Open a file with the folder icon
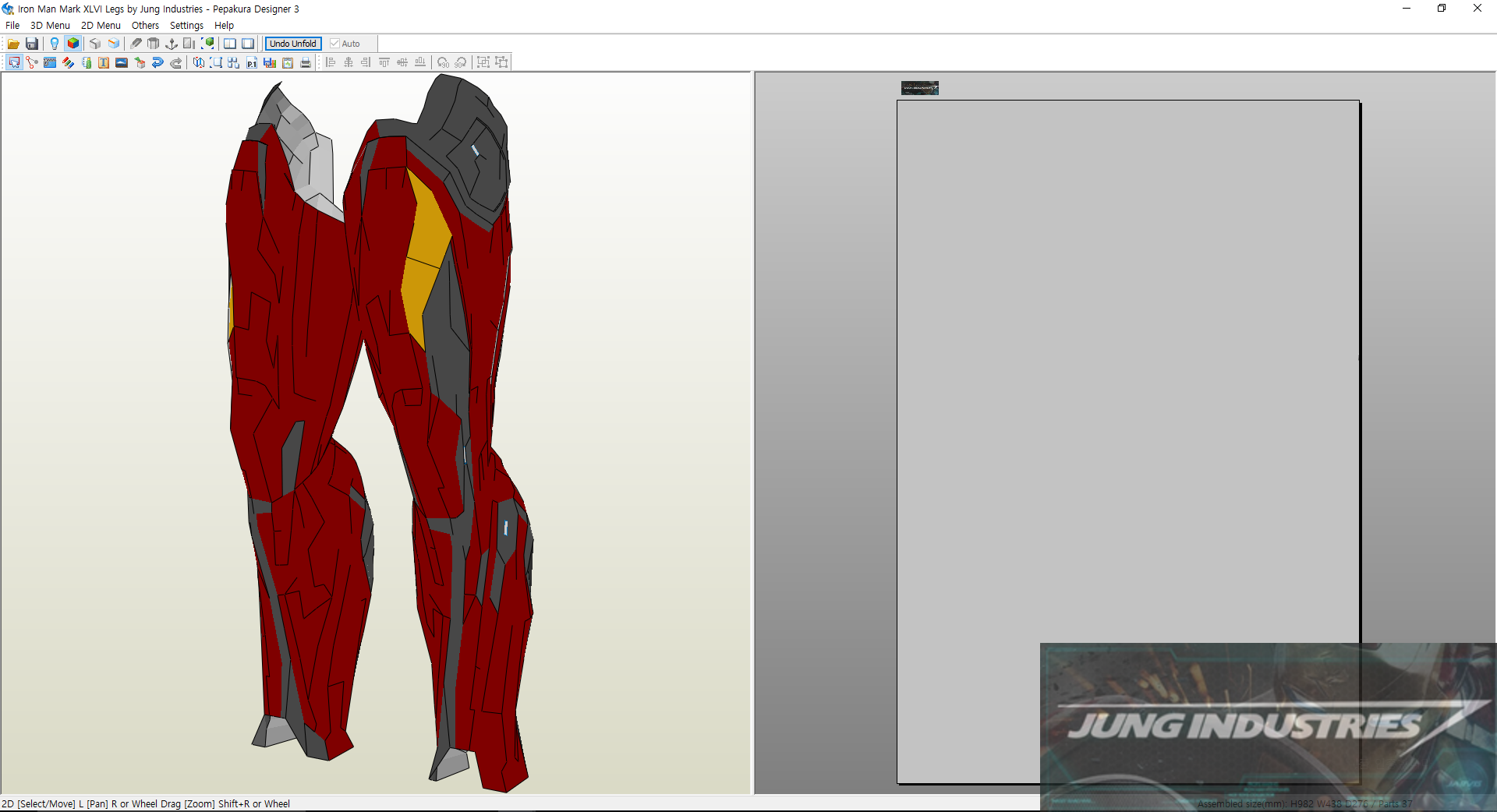Screen dimensions: 1497x812 pyautogui.click(x=13, y=44)
